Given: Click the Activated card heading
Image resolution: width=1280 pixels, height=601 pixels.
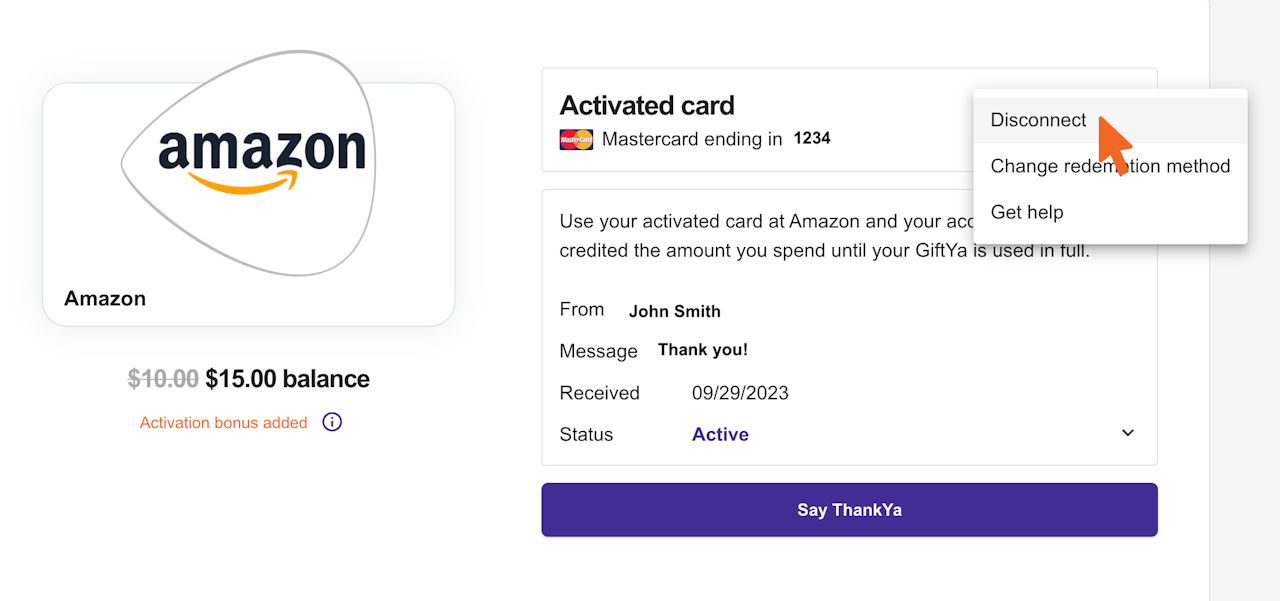Looking at the screenshot, I should point(646,105).
